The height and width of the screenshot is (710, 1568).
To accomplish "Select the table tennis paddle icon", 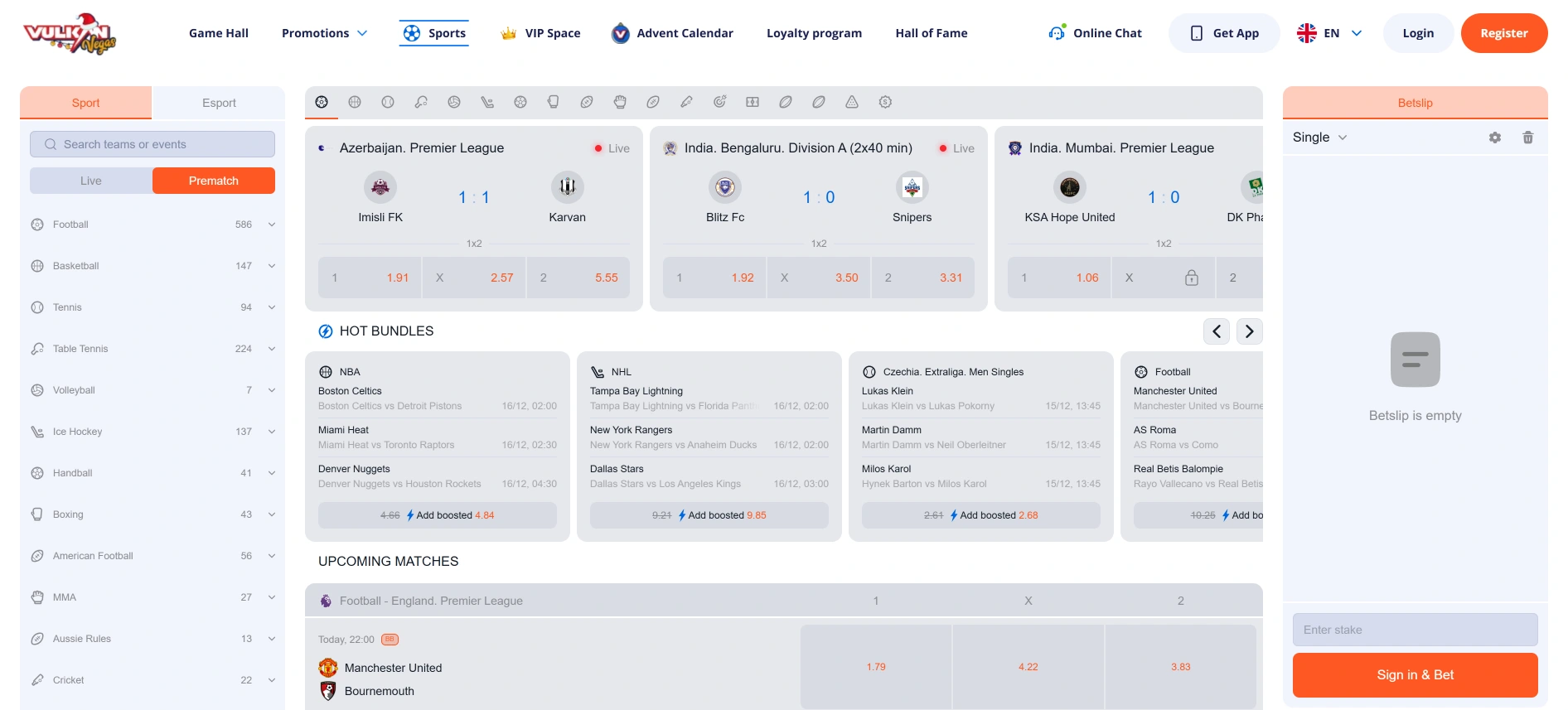I will (421, 102).
